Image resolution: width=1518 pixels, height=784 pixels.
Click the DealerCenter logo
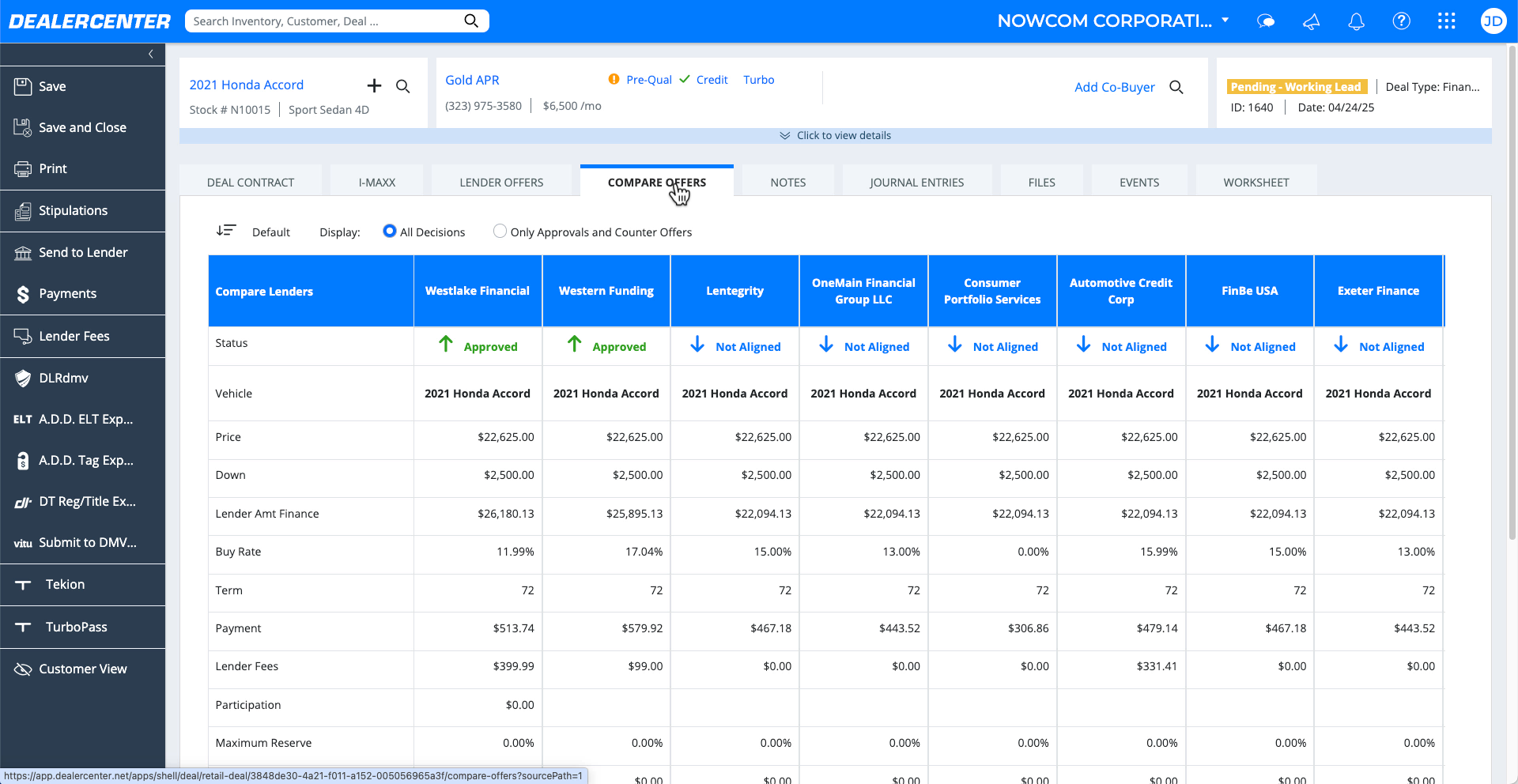pos(89,21)
